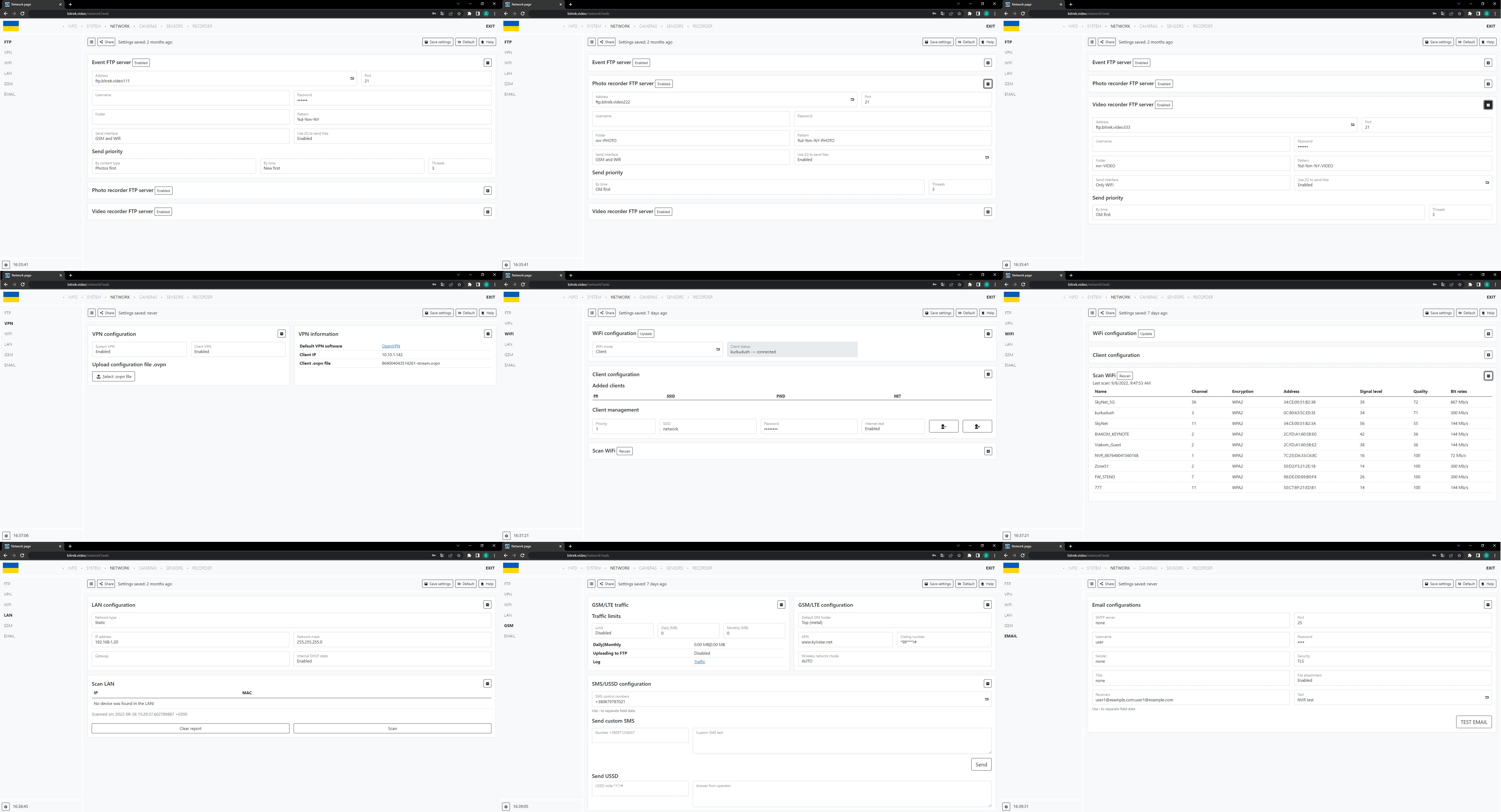Toggle the email File attachment setting
Viewport: 1501px width, 812px height.
coord(1392,678)
